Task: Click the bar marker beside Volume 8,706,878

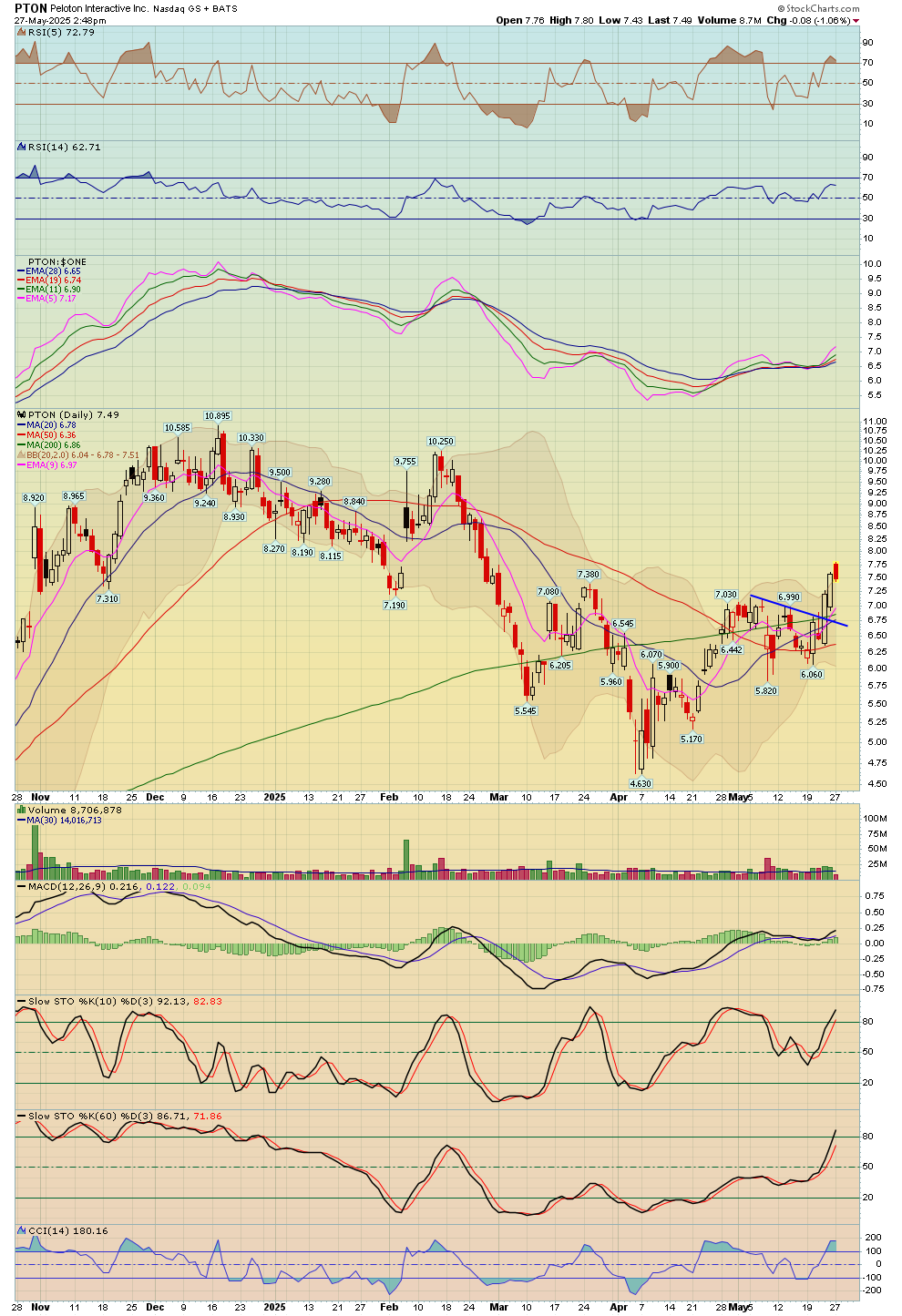Action: click(21, 810)
